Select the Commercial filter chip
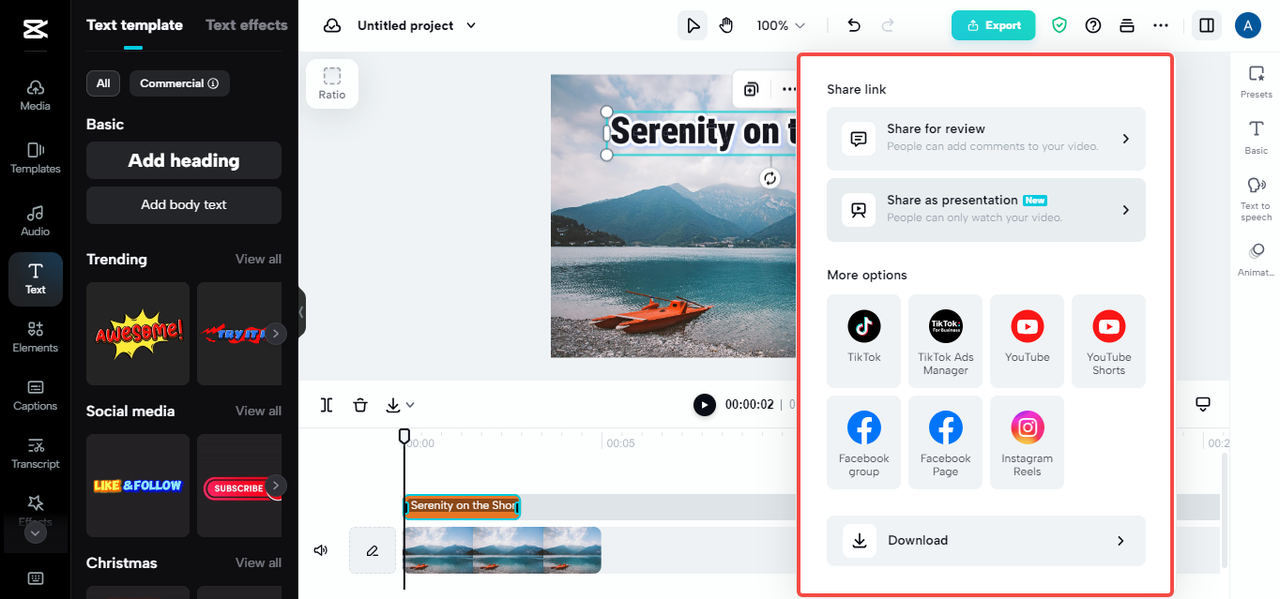 [x=179, y=83]
